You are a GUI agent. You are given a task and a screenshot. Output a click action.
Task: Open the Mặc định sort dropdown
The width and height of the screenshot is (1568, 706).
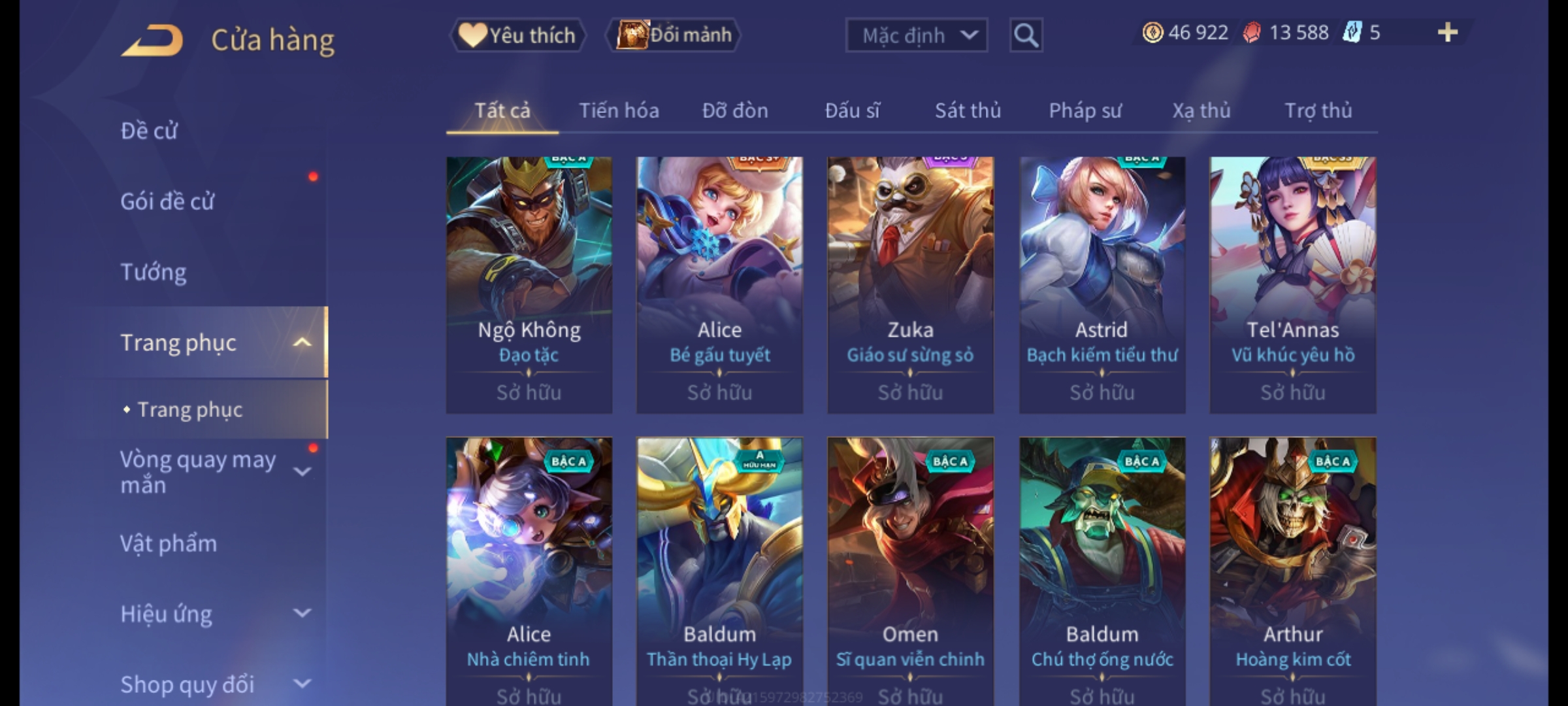point(916,35)
